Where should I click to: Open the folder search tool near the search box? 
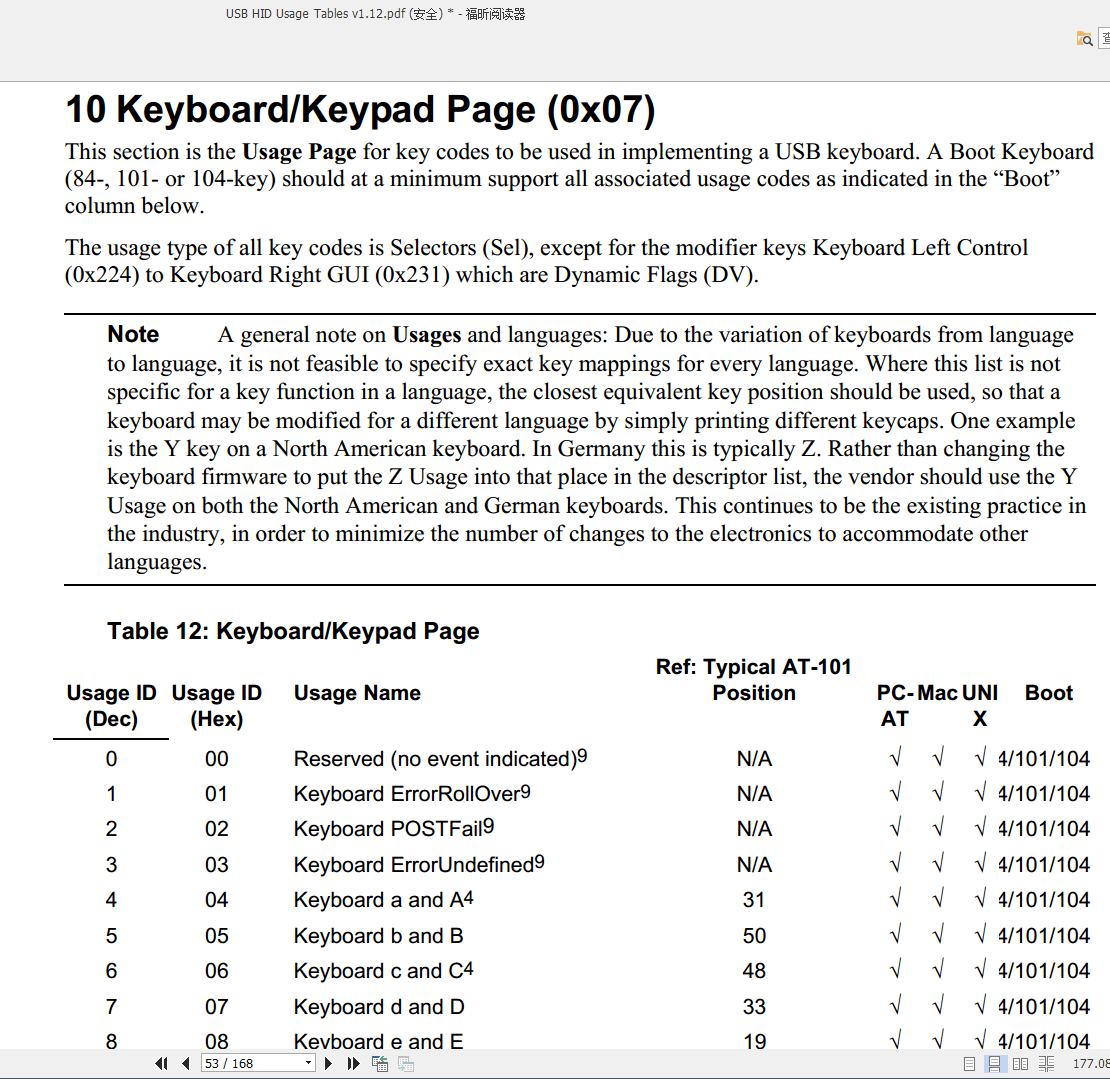[1085, 39]
